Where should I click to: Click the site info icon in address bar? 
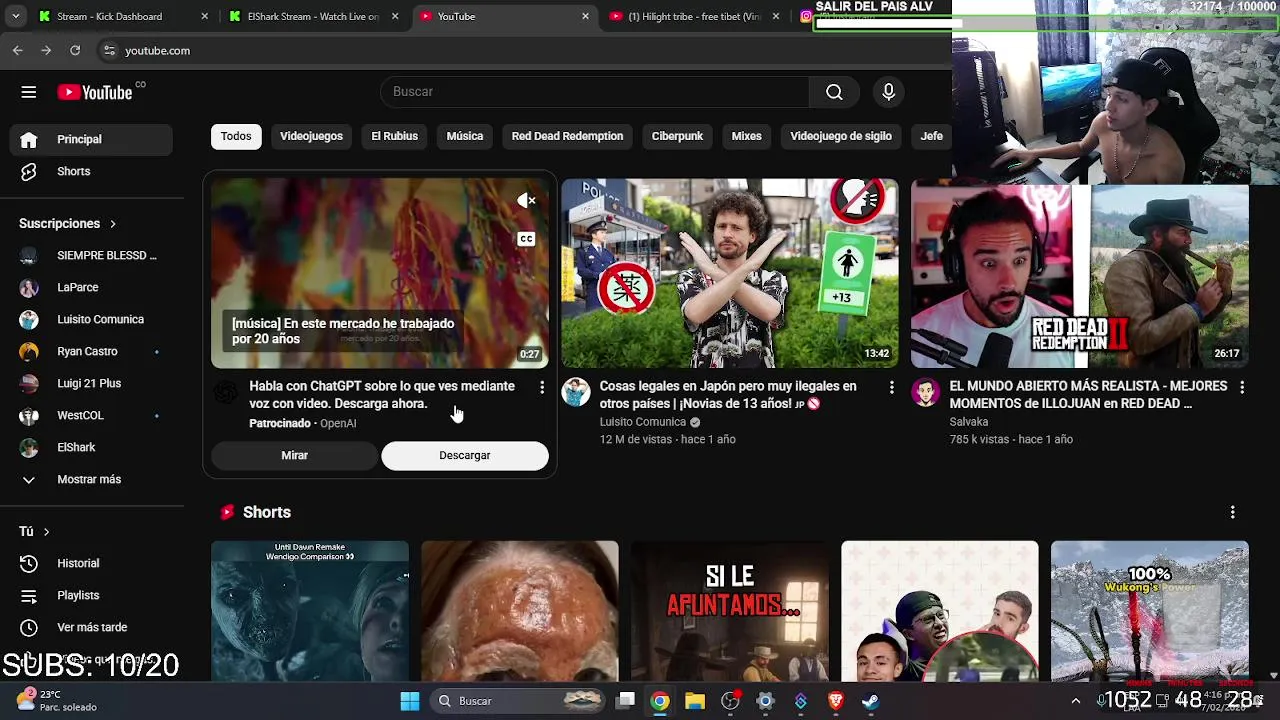[x=109, y=50]
